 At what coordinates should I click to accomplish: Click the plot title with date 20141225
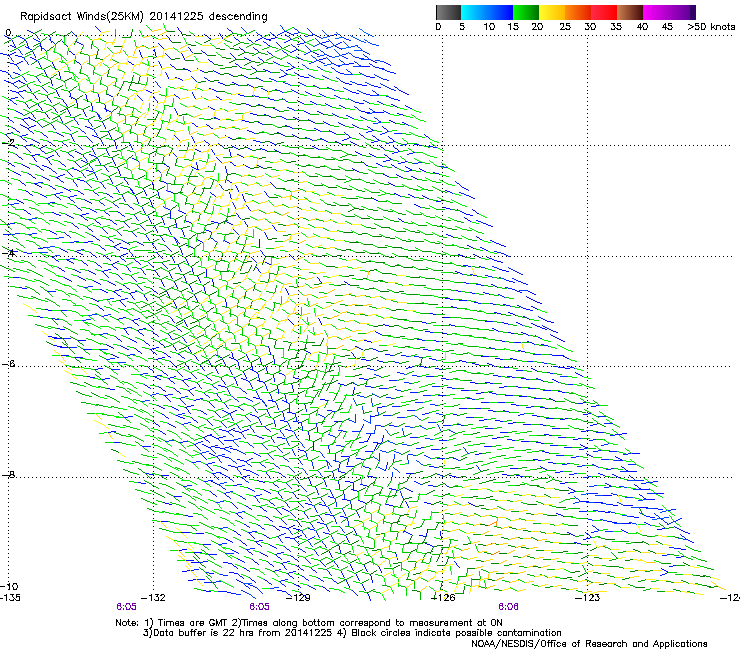click(x=143, y=17)
